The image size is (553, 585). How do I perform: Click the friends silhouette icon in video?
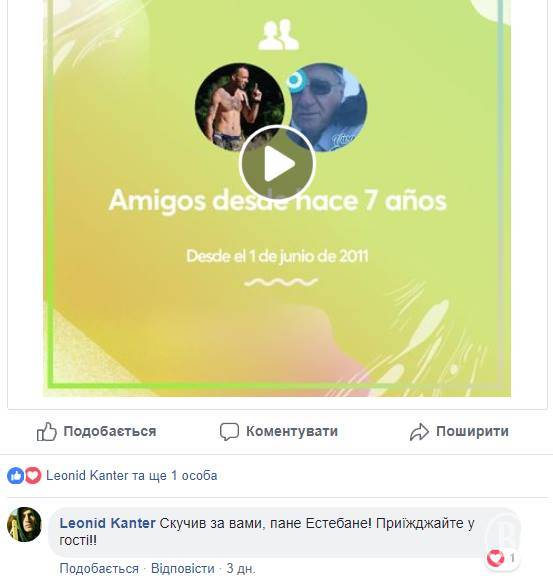tap(278, 35)
